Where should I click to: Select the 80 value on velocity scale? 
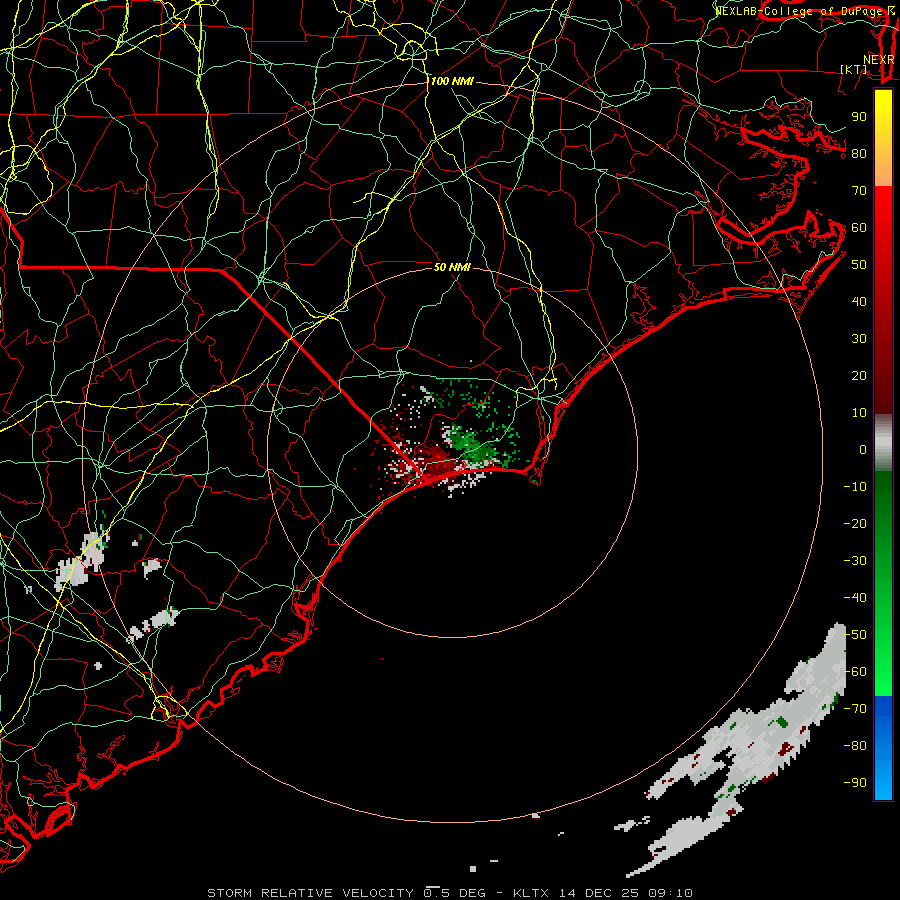click(859, 154)
